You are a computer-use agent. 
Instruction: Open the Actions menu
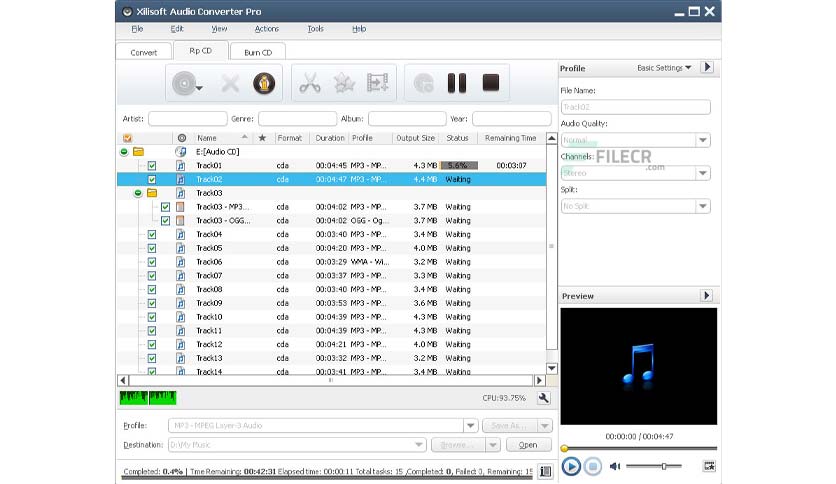point(267,29)
